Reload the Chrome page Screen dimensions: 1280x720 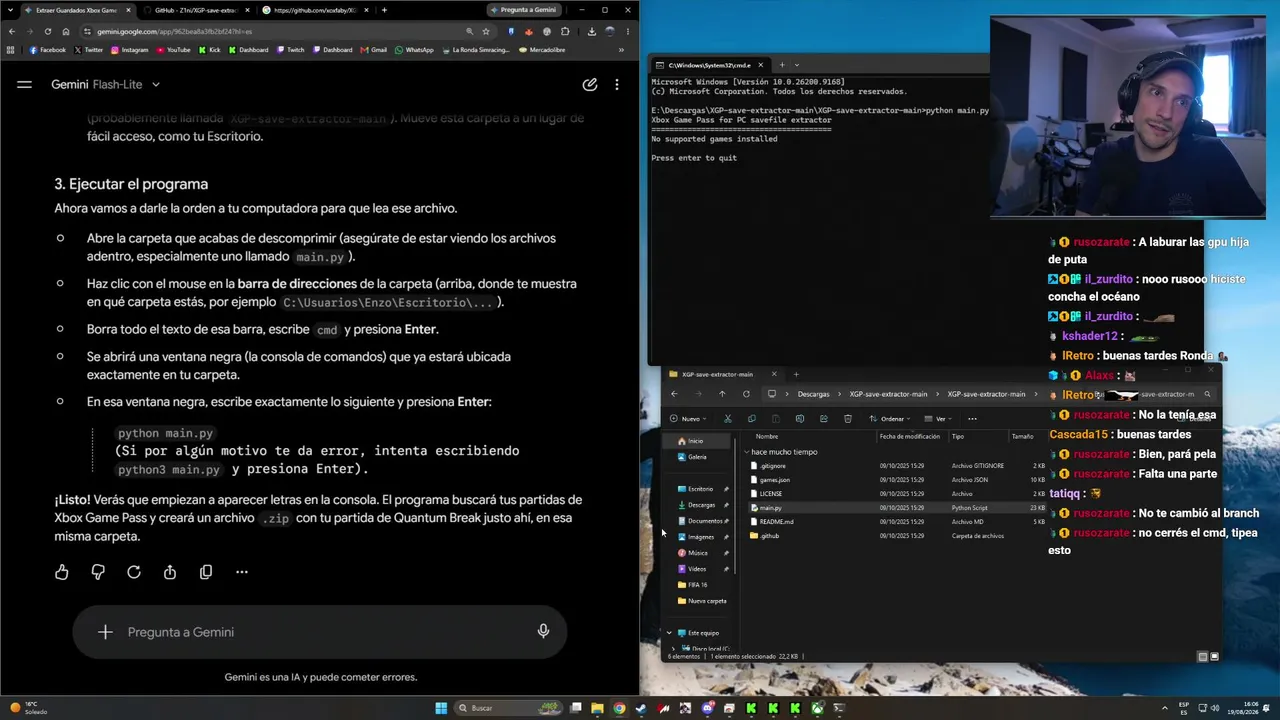pos(47,31)
